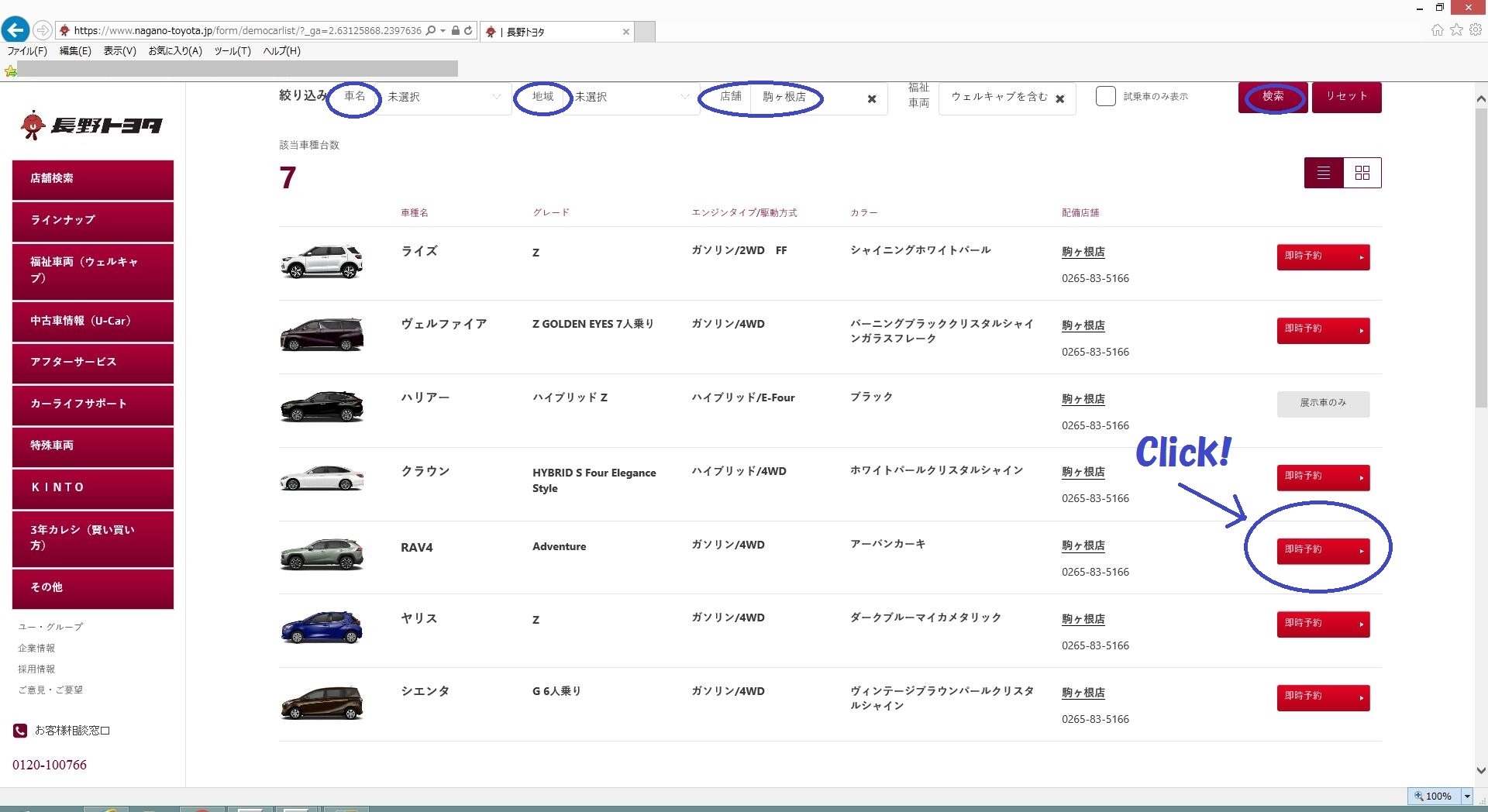Viewport: 1488px width, 812px height.
Task: Open the browser tools gear icon
Action: (x=1476, y=29)
